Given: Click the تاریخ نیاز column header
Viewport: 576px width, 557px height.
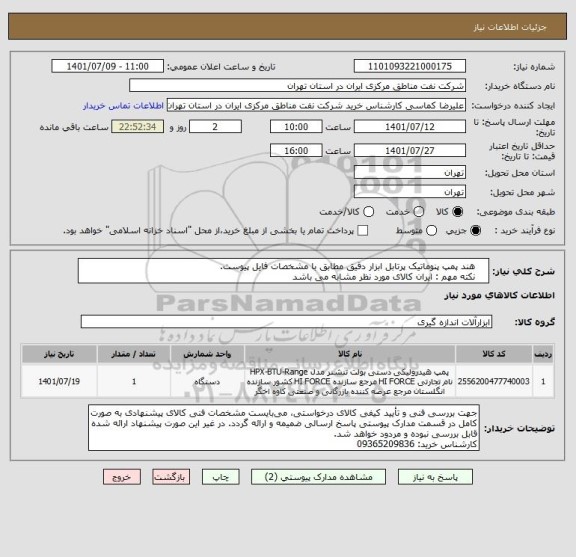Looking at the screenshot, I should pos(59,354).
